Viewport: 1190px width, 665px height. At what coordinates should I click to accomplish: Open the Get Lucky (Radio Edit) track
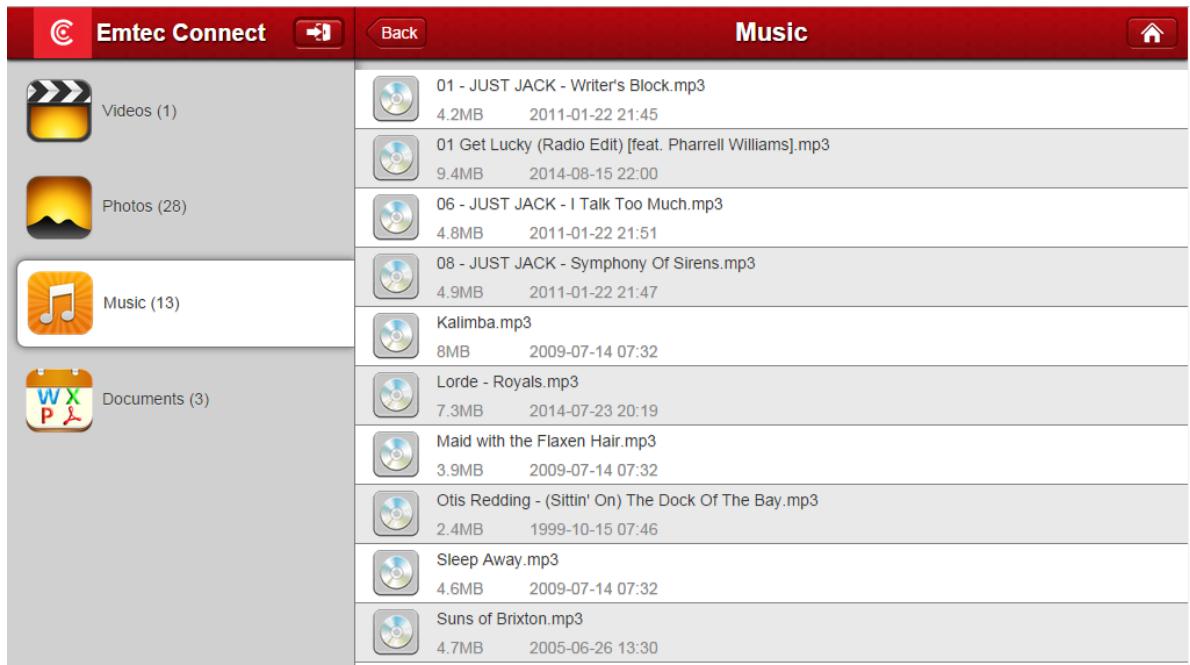click(x=632, y=145)
